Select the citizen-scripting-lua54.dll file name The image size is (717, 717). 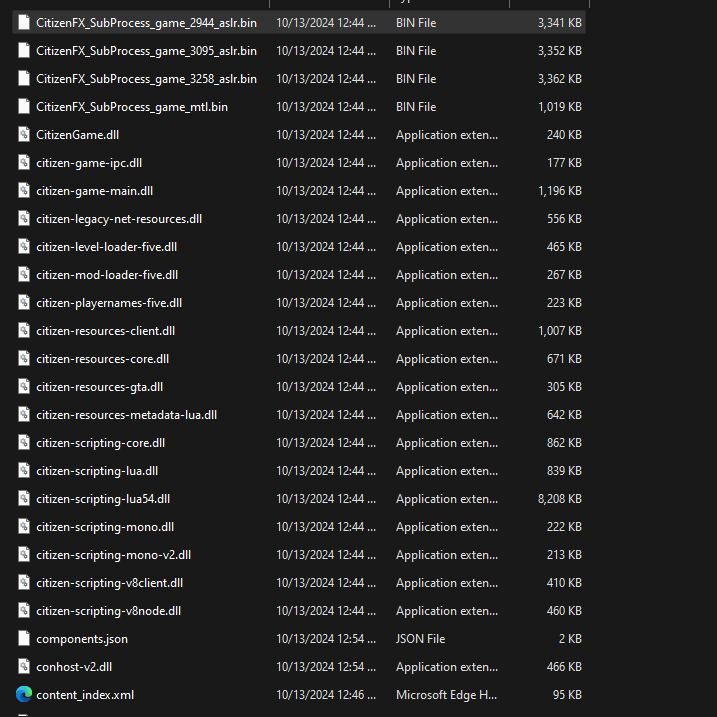click(x=103, y=499)
